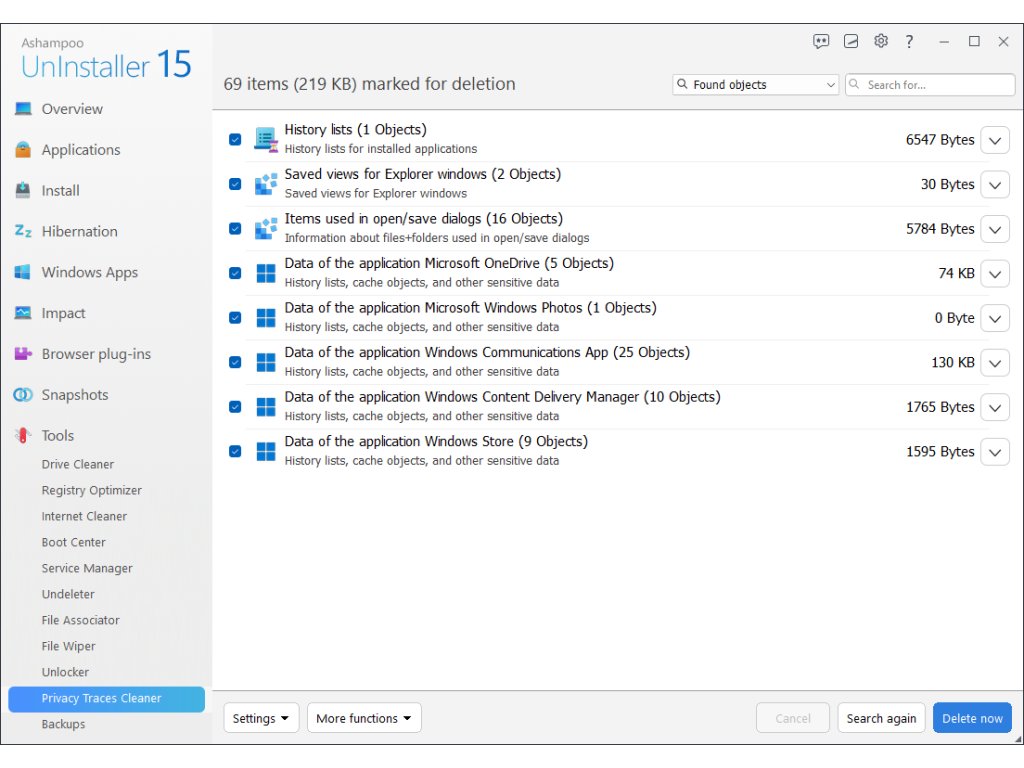
Task: Click the Windows Photos row icon
Action: click(266, 317)
